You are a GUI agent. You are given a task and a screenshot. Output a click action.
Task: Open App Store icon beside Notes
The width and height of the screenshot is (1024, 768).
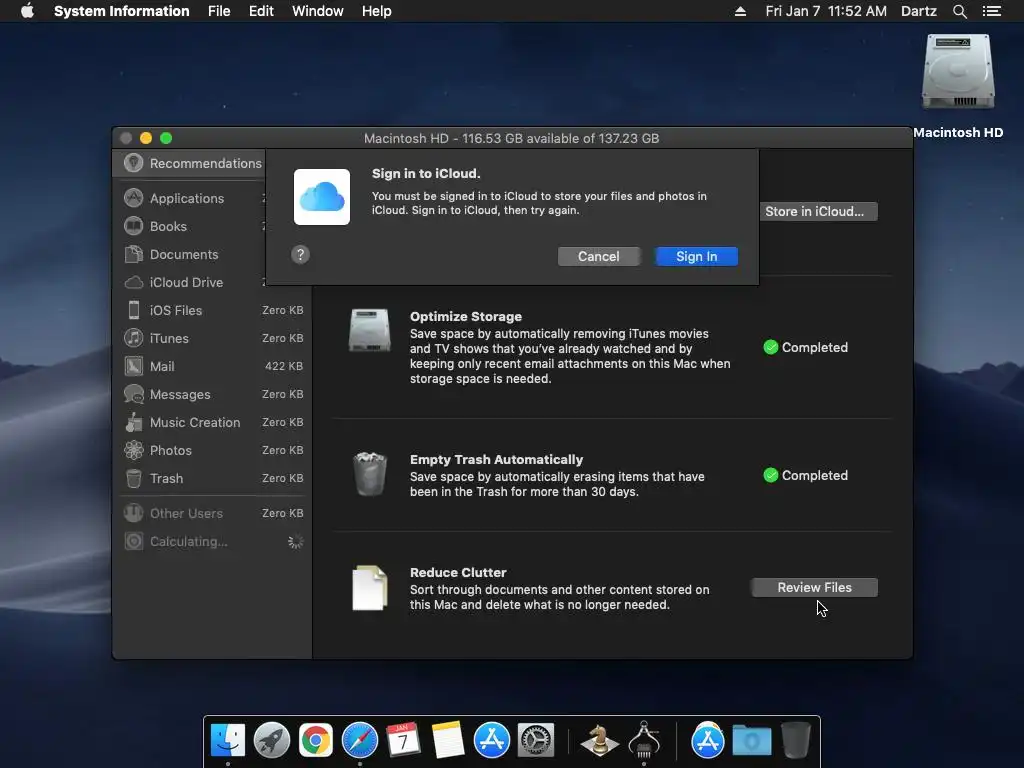[491, 740]
